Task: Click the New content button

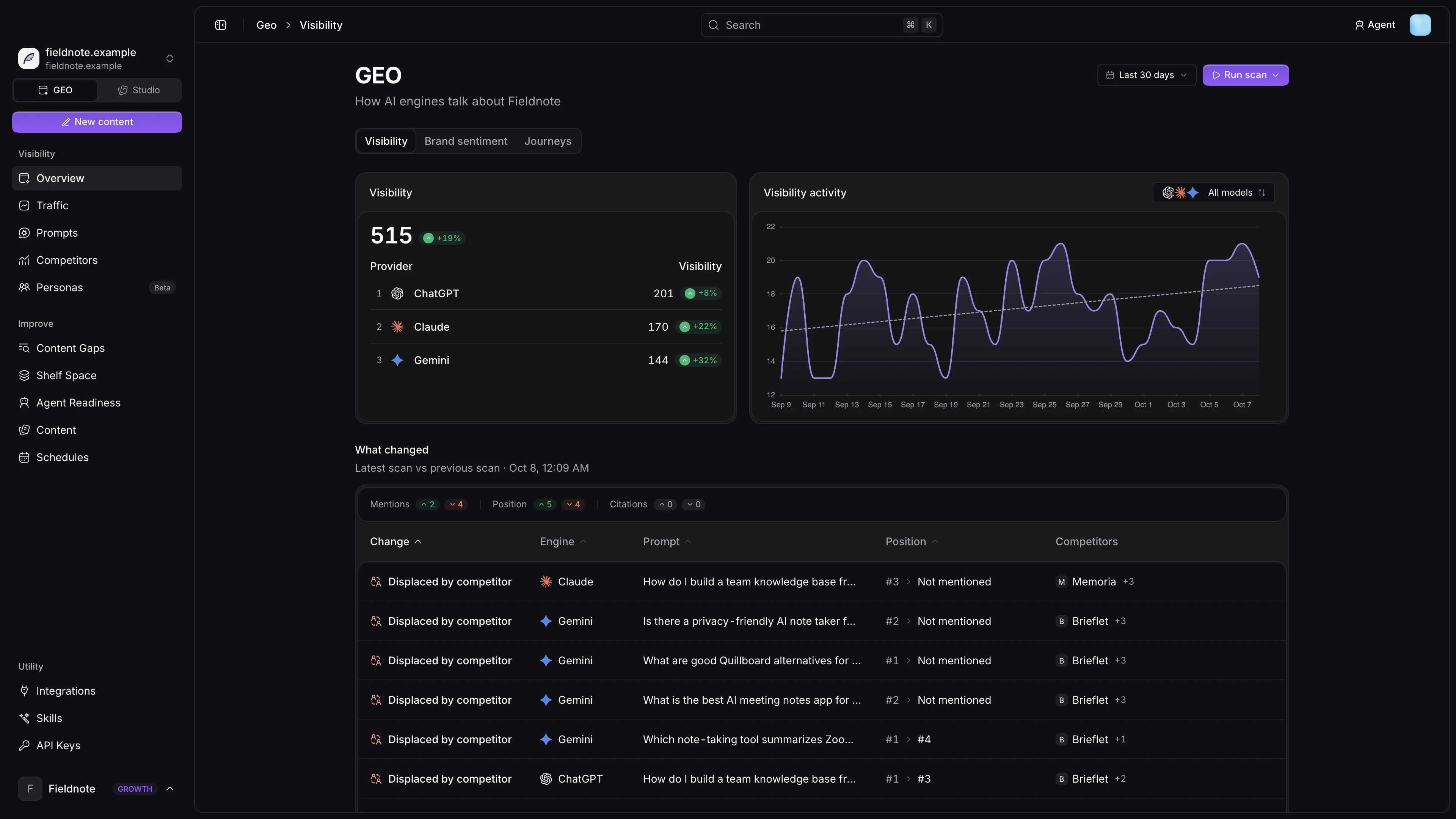Action: tap(97, 122)
